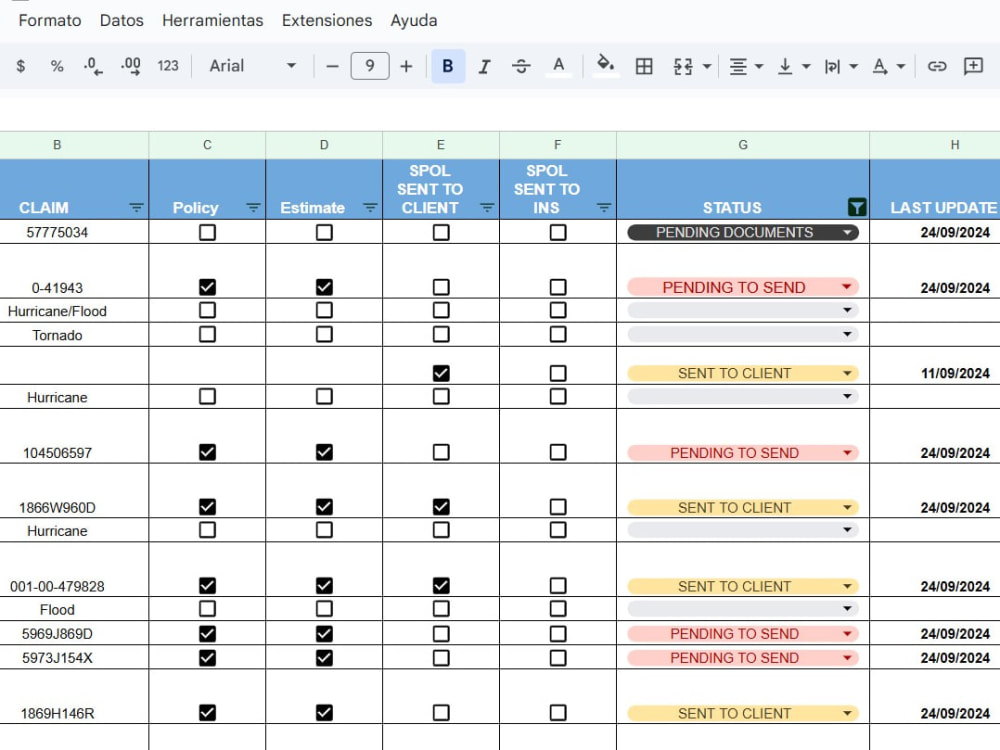Image resolution: width=1000 pixels, height=750 pixels.
Task: Open the Extensiones menu
Action: pyautogui.click(x=327, y=20)
